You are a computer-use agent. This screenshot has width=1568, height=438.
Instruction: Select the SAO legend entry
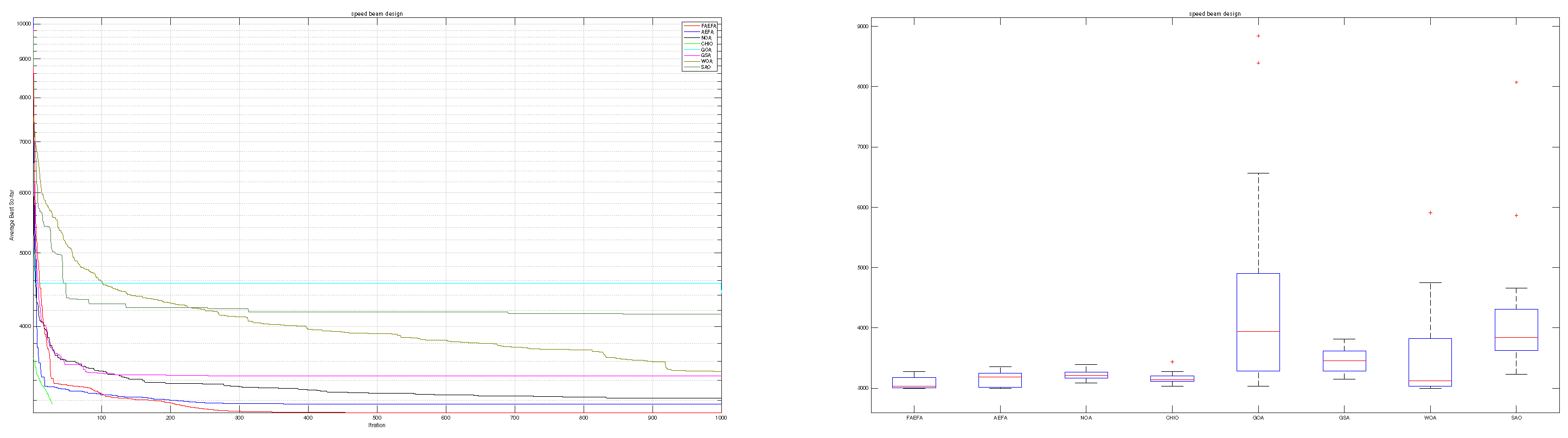(x=706, y=68)
